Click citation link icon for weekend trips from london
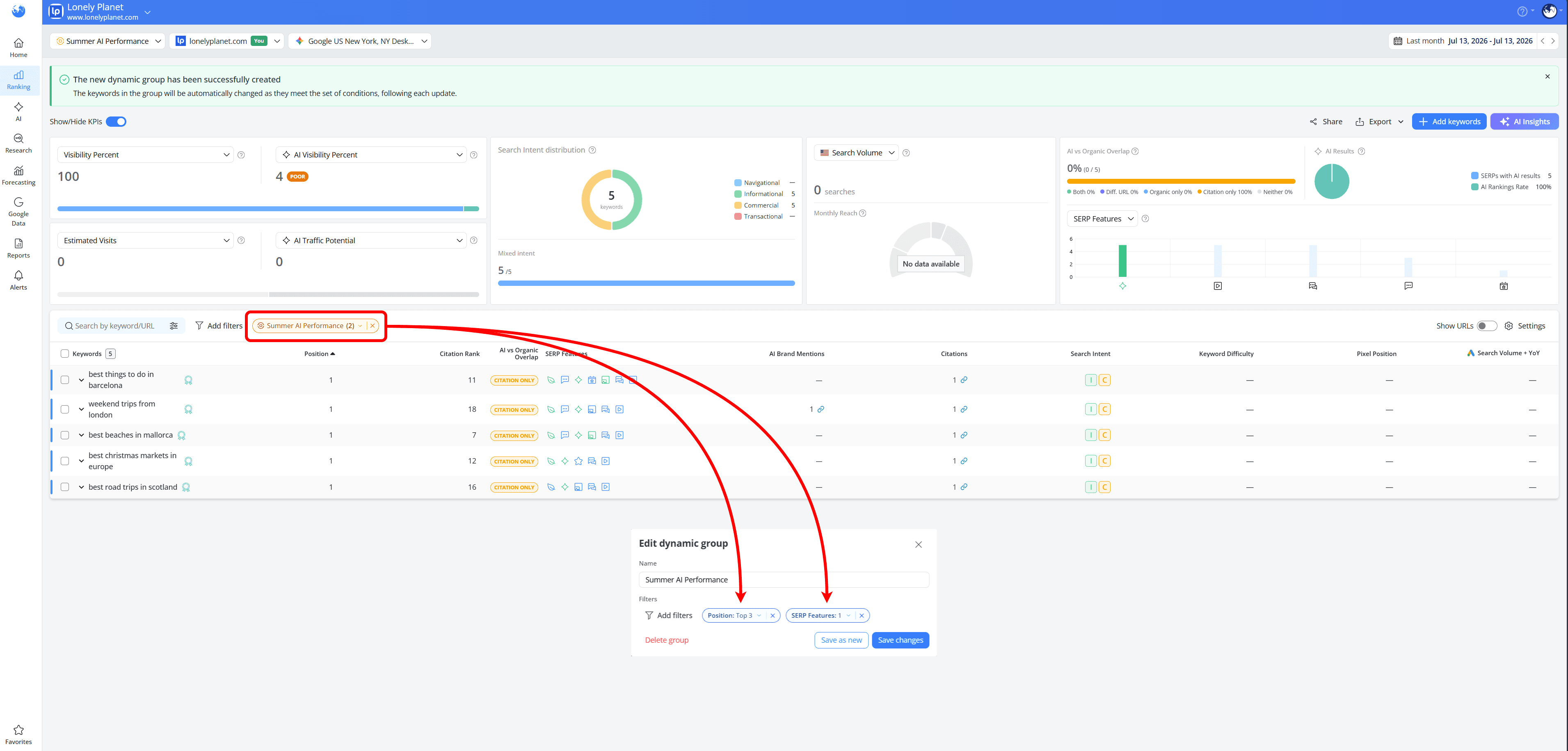This screenshot has height=751, width=1568. click(964, 410)
